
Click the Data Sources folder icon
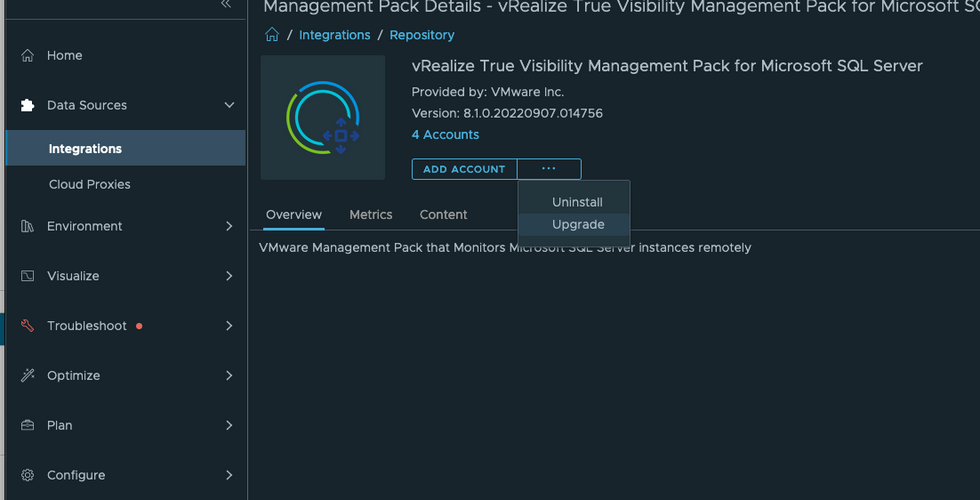pyautogui.click(x=28, y=105)
